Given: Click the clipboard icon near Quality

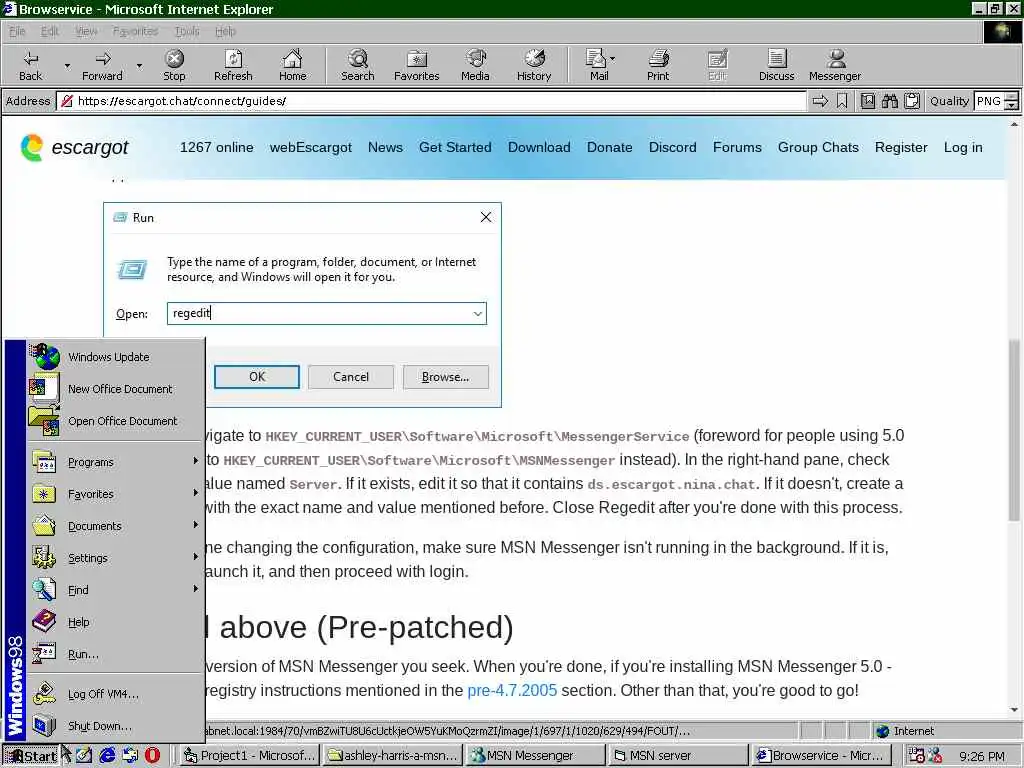Looking at the screenshot, I should pos(912,101).
